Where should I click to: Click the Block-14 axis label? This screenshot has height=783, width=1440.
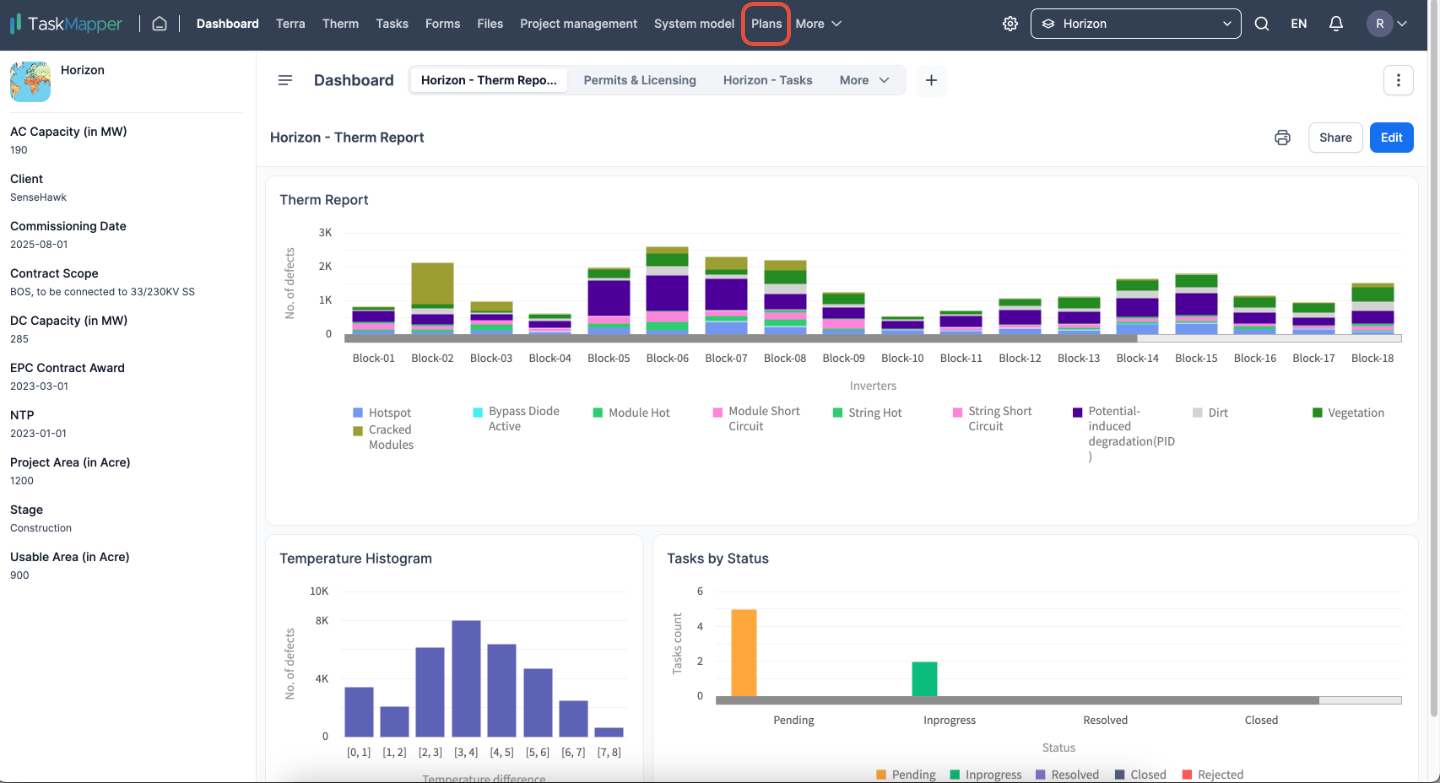click(x=1137, y=358)
